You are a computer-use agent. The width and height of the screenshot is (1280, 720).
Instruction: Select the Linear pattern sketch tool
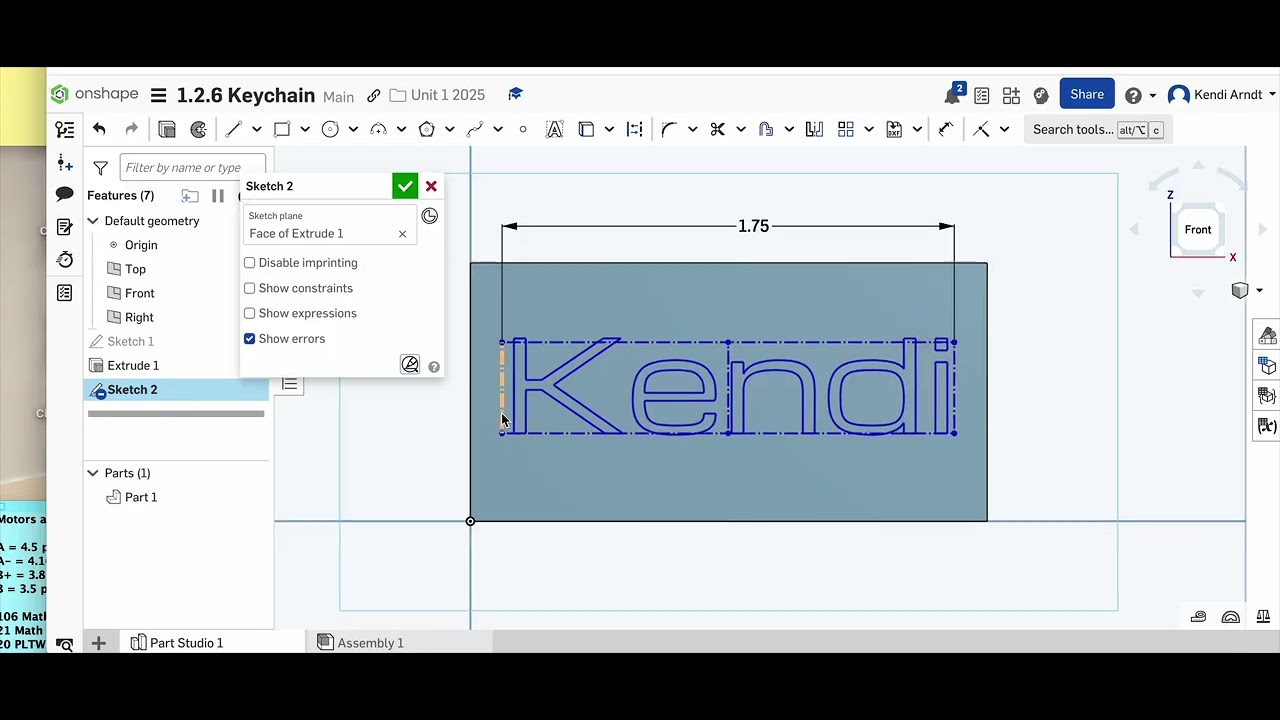[846, 129]
